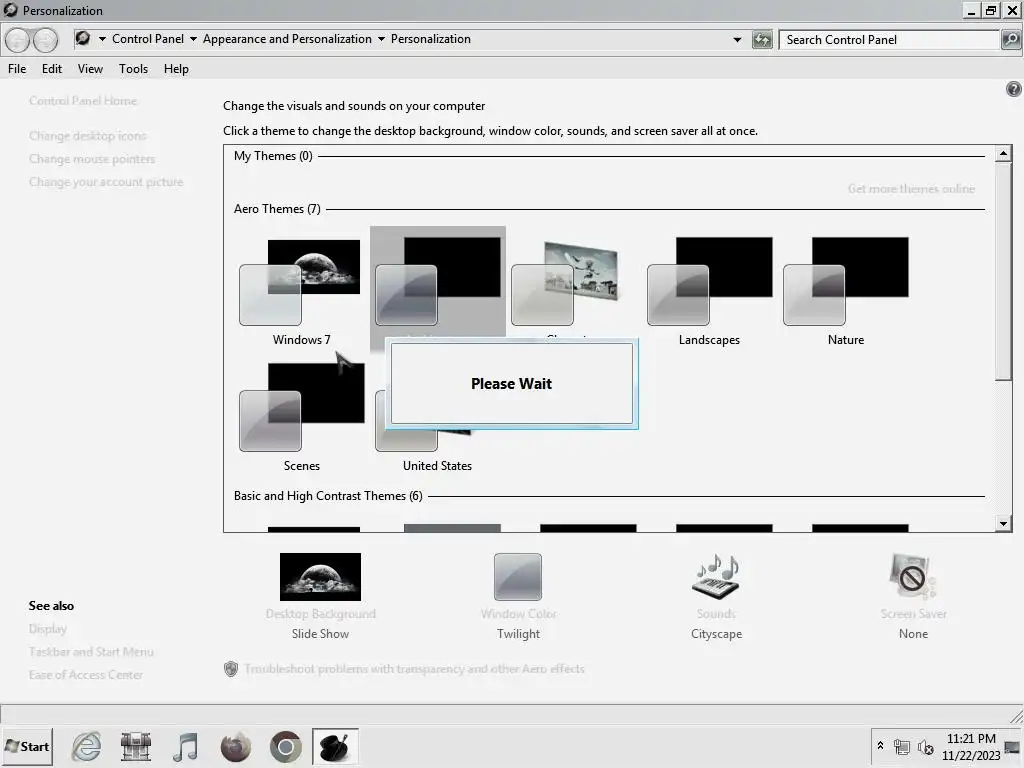
Task: Open the View menu
Action: [90, 69]
